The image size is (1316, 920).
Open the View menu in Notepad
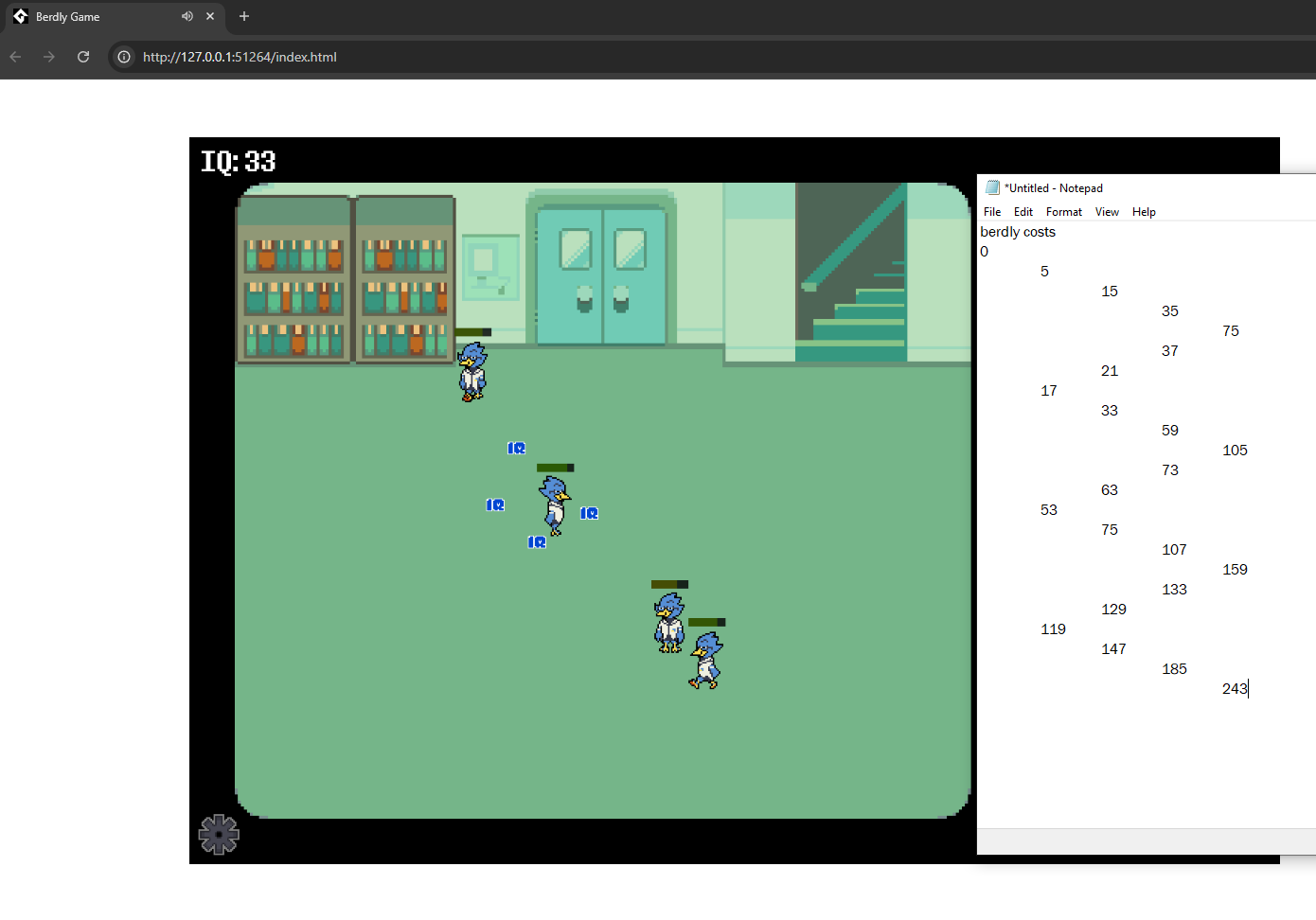(1107, 212)
